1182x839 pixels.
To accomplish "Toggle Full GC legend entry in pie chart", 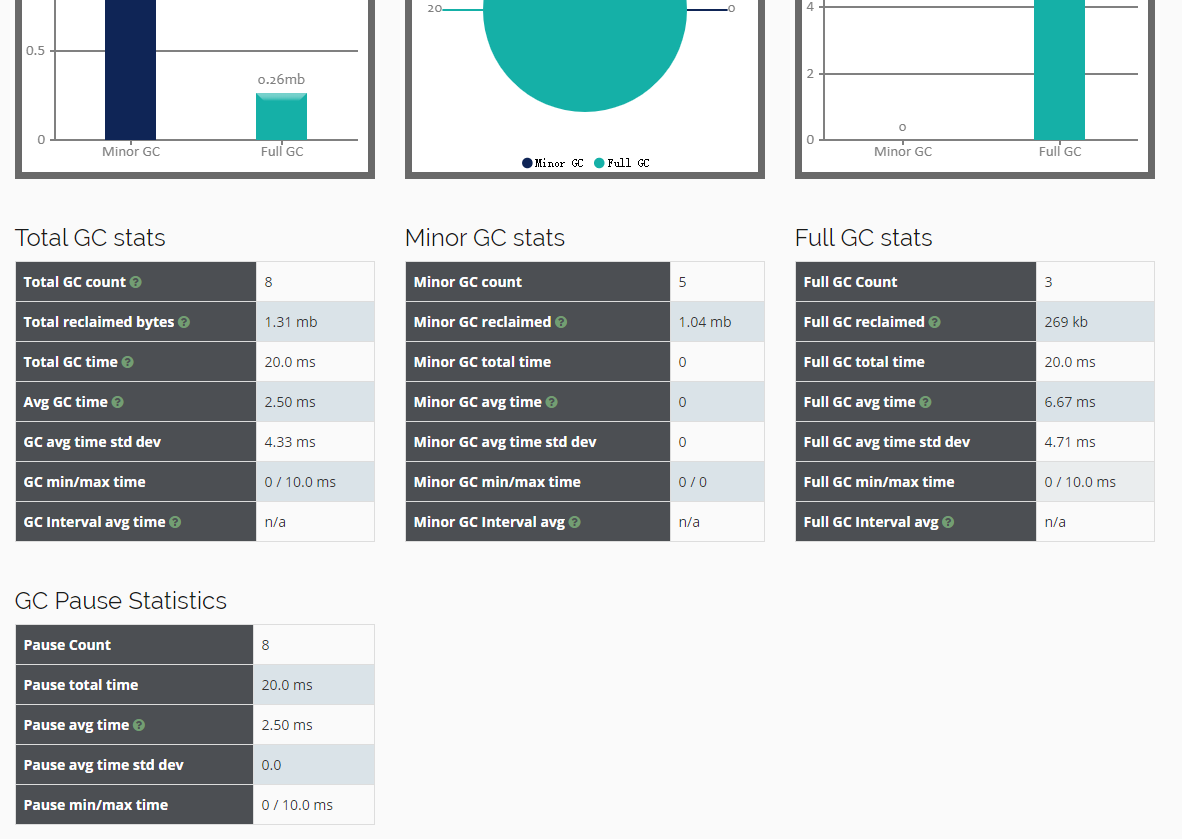I will [622, 163].
